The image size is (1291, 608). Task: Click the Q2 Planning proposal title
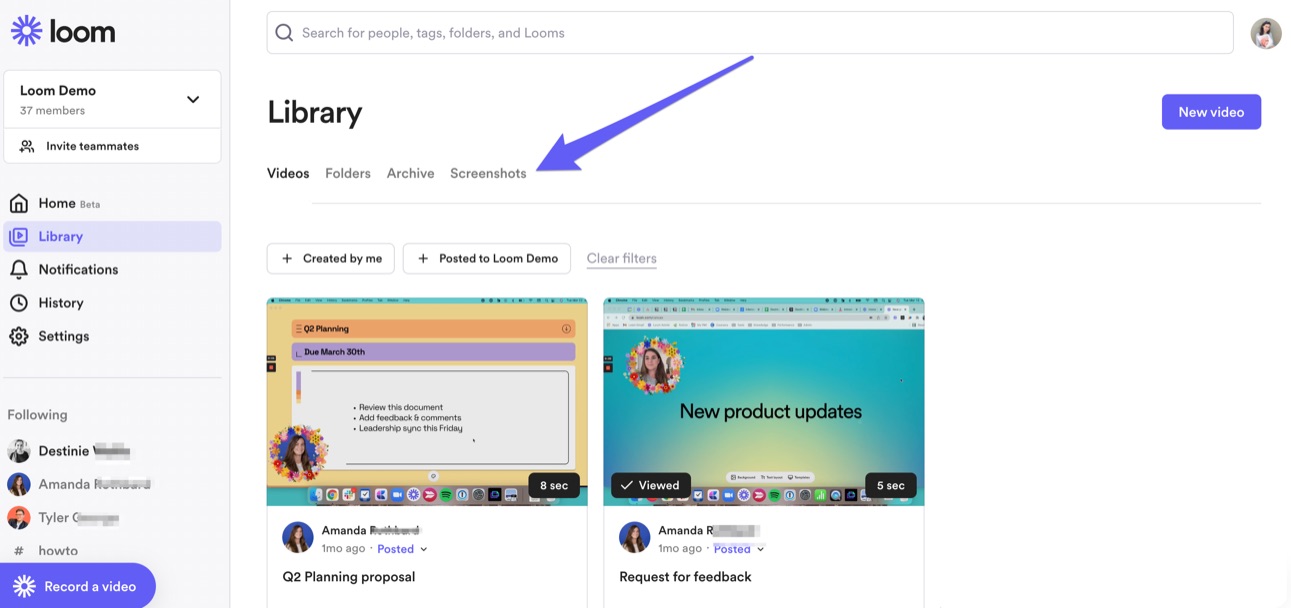click(x=349, y=577)
